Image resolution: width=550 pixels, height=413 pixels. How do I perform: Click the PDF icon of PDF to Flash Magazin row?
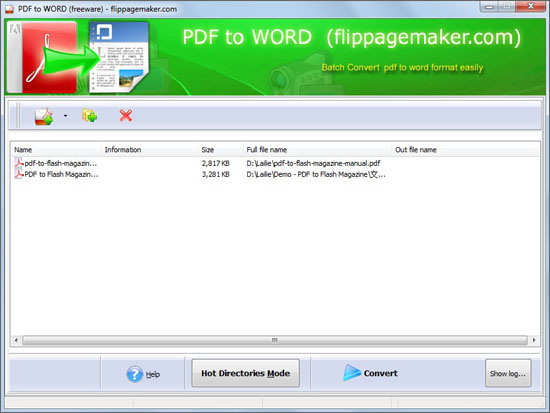coord(19,174)
